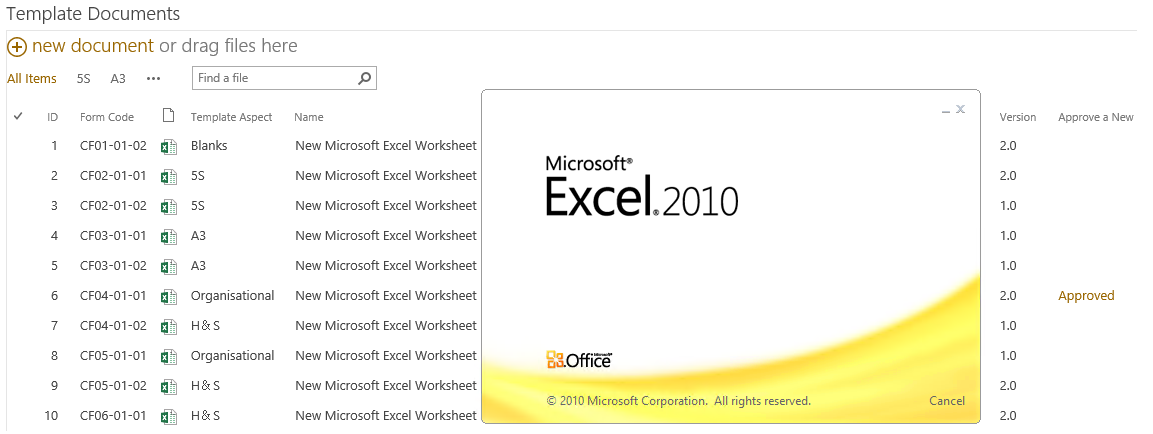Sort by Form Code column header
This screenshot has width=1153, height=434.
pyautogui.click(x=107, y=117)
